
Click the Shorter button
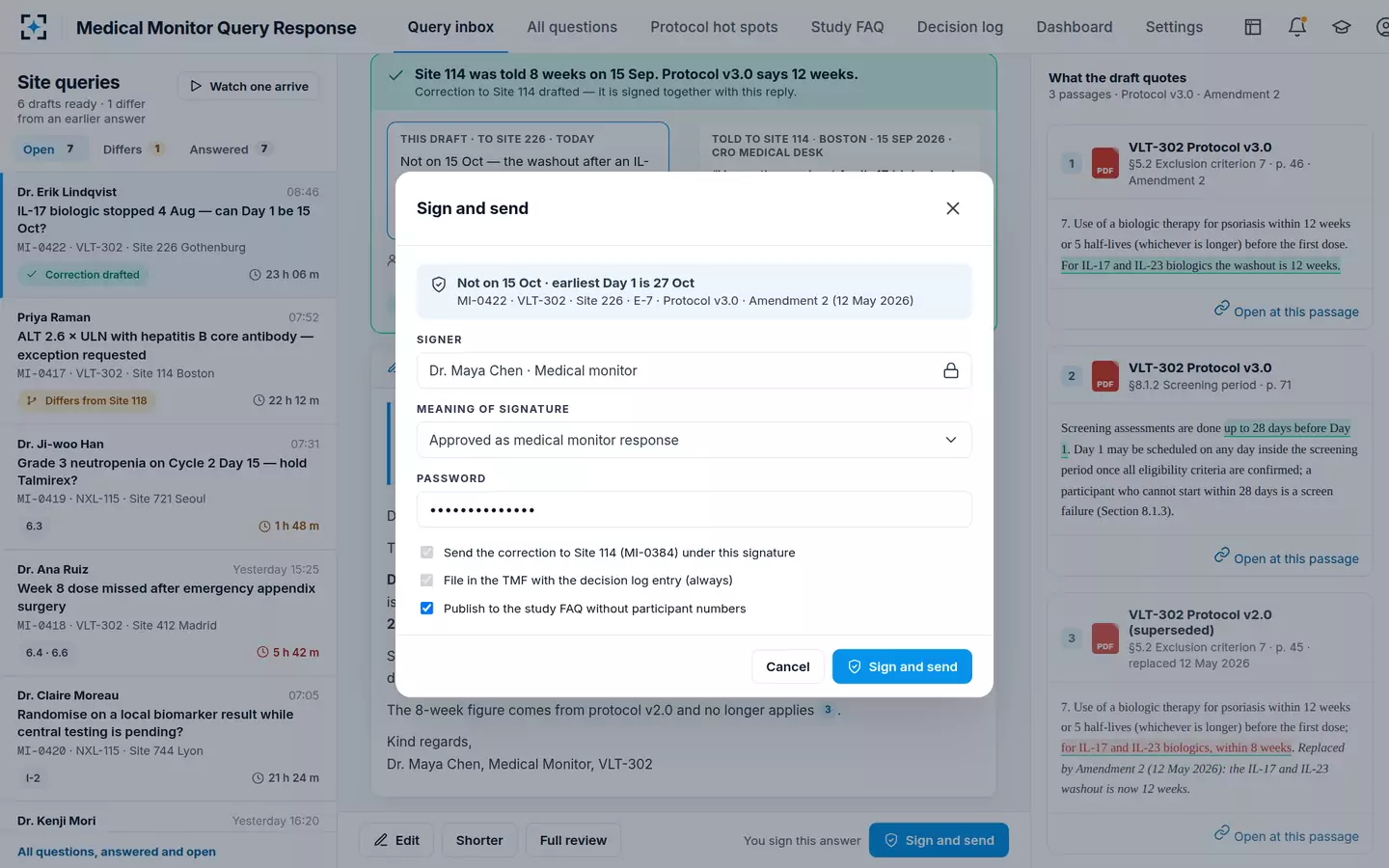pos(479,840)
